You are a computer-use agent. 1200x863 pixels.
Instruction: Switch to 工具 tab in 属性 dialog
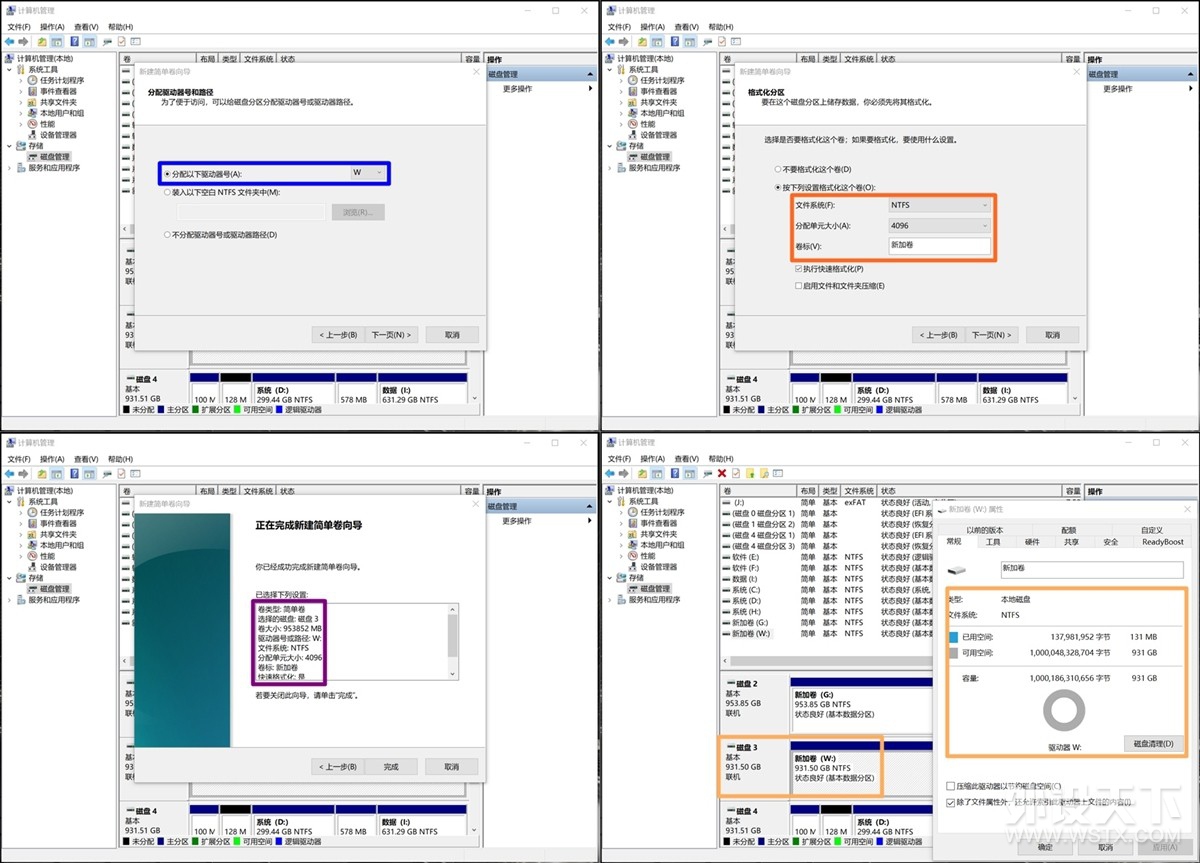coord(993,542)
